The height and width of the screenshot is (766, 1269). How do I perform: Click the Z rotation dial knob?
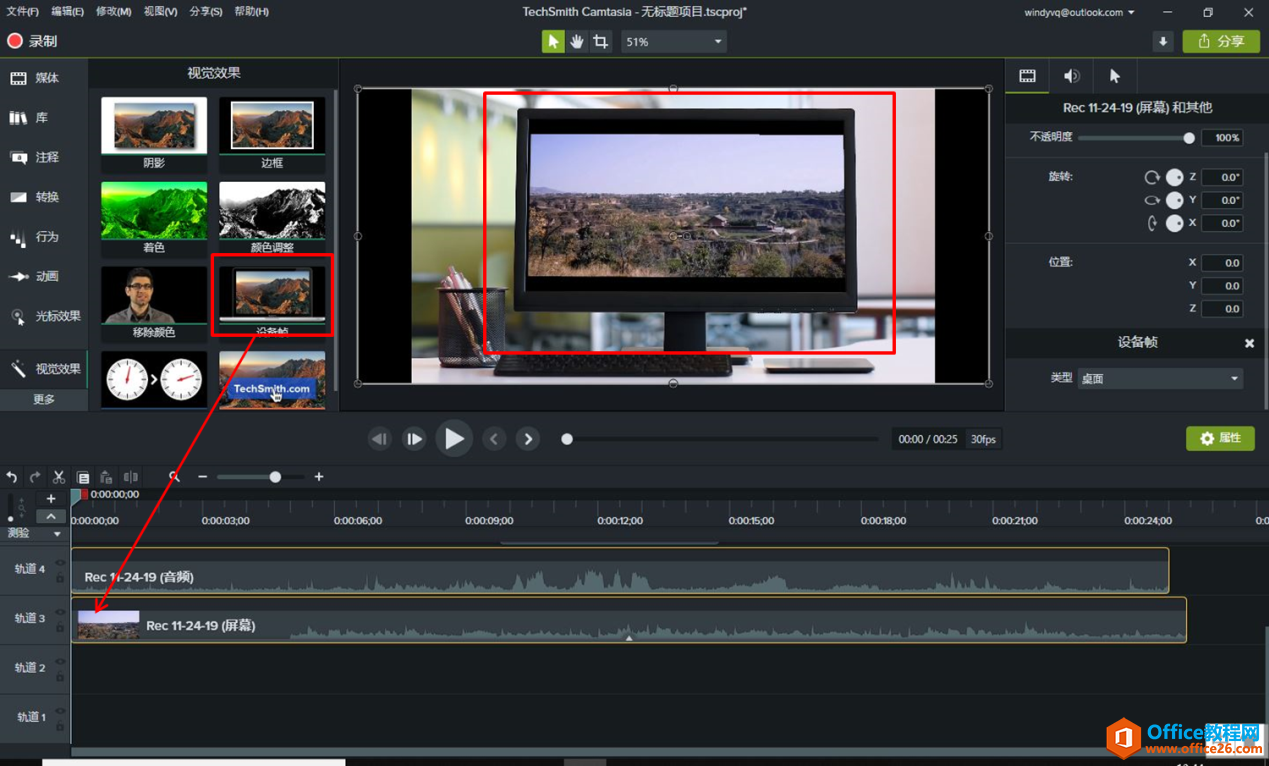click(x=1175, y=177)
